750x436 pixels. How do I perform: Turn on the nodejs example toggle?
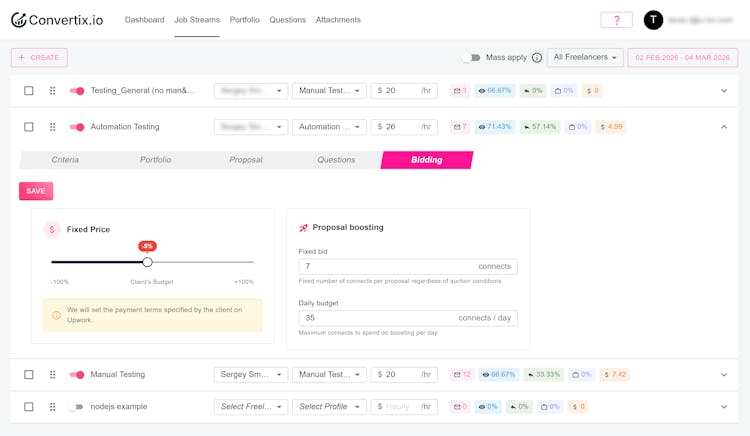(76, 407)
